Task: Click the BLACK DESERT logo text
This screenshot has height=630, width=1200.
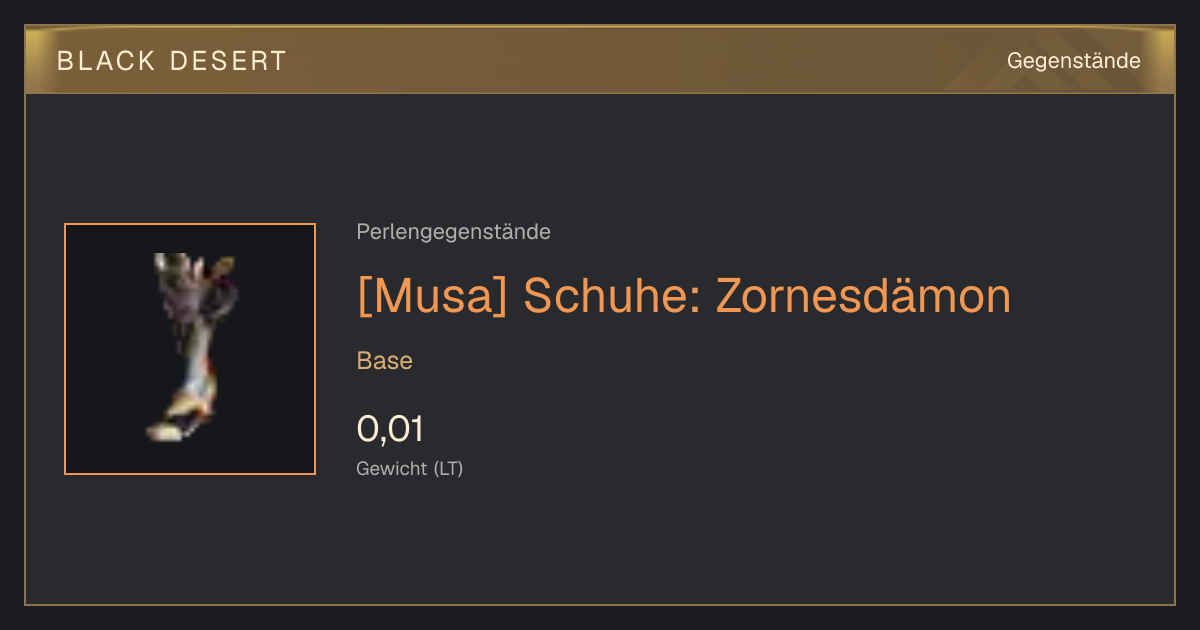Action: click(172, 61)
